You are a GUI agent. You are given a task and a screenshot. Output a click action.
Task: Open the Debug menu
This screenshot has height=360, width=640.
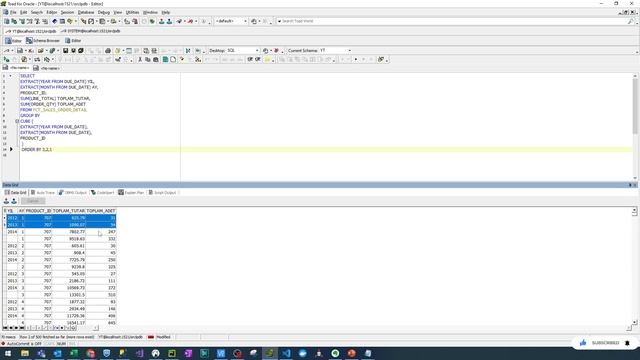[x=104, y=12]
